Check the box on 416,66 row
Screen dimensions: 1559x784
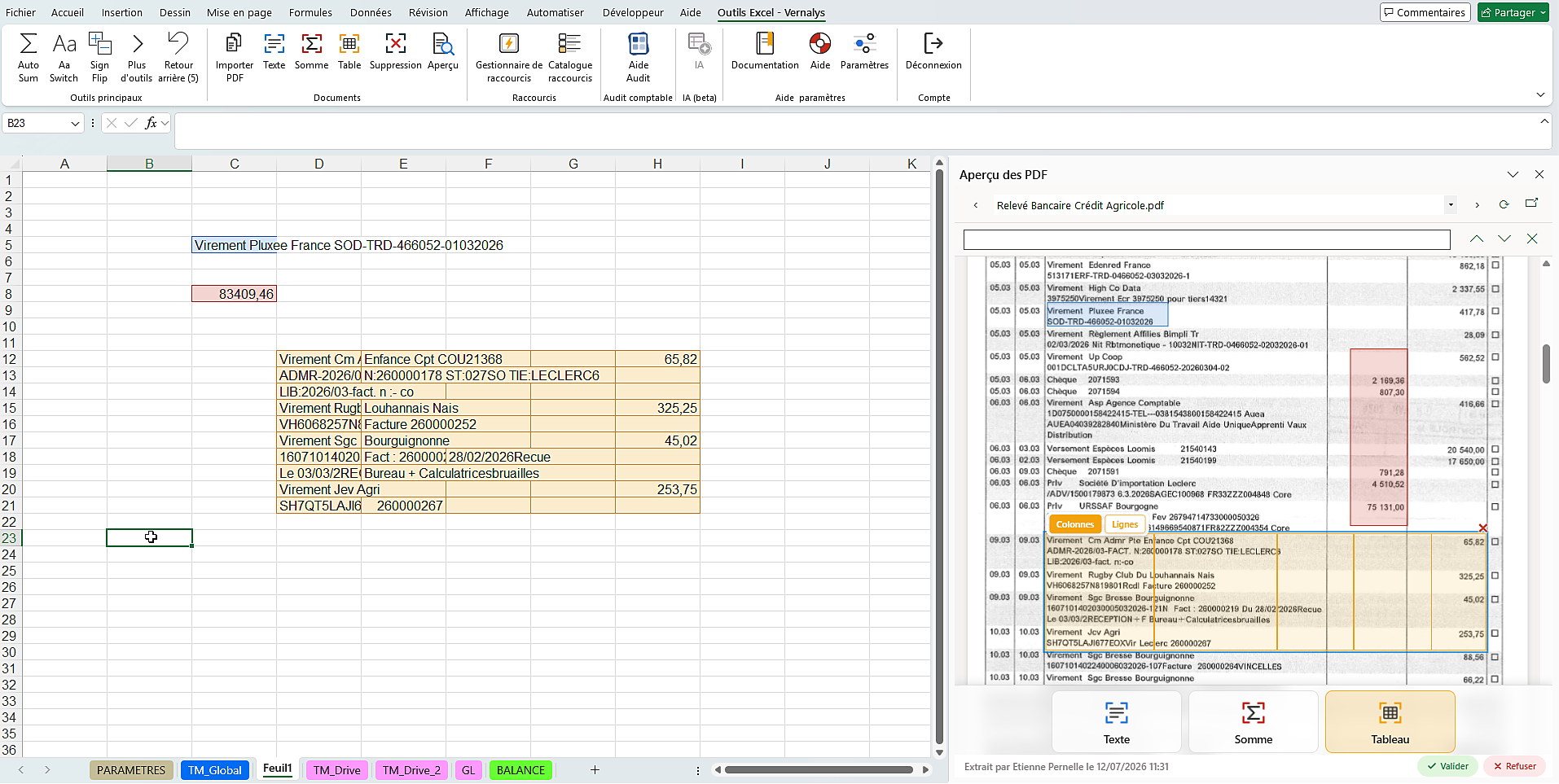click(x=1495, y=404)
